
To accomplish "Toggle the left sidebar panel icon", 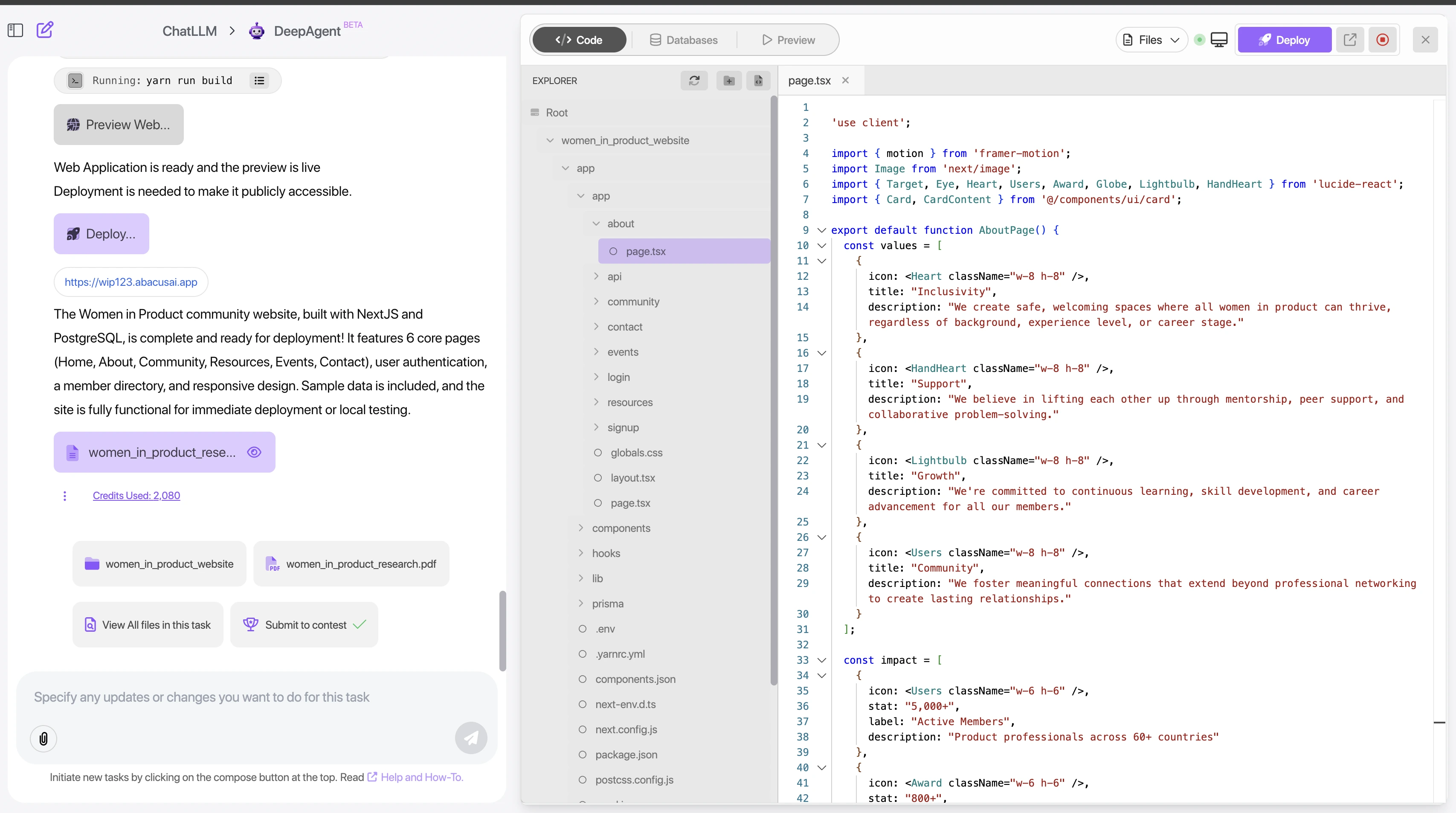I will (x=15, y=30).
